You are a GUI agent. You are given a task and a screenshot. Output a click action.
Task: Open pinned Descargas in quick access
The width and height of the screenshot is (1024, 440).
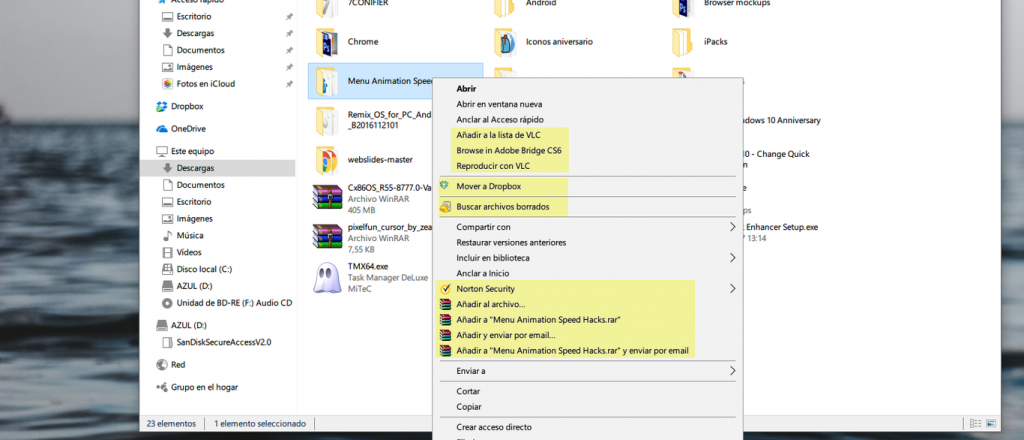pyautogui.click(x=195, y=33)
